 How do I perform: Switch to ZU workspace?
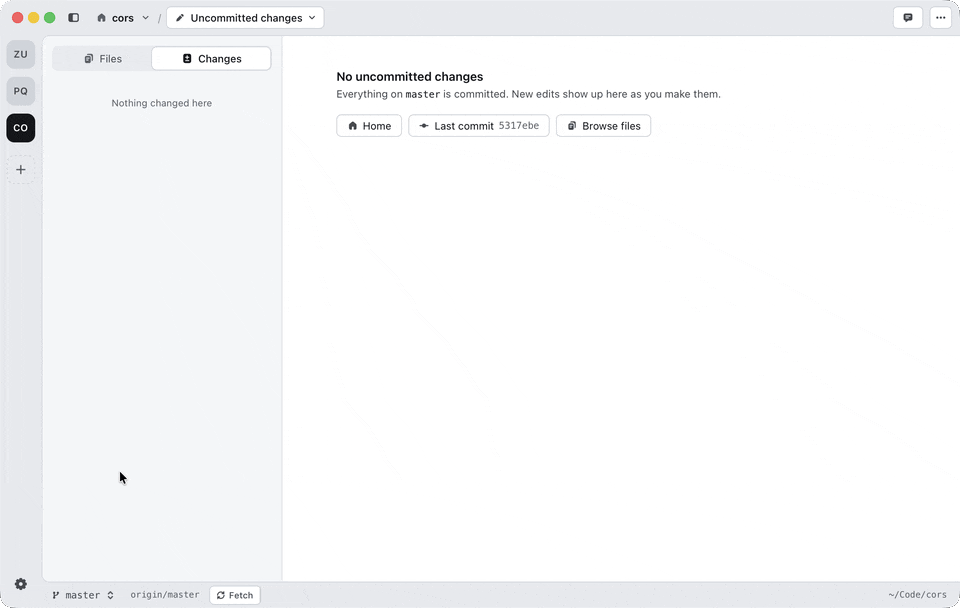pos(21,54)
